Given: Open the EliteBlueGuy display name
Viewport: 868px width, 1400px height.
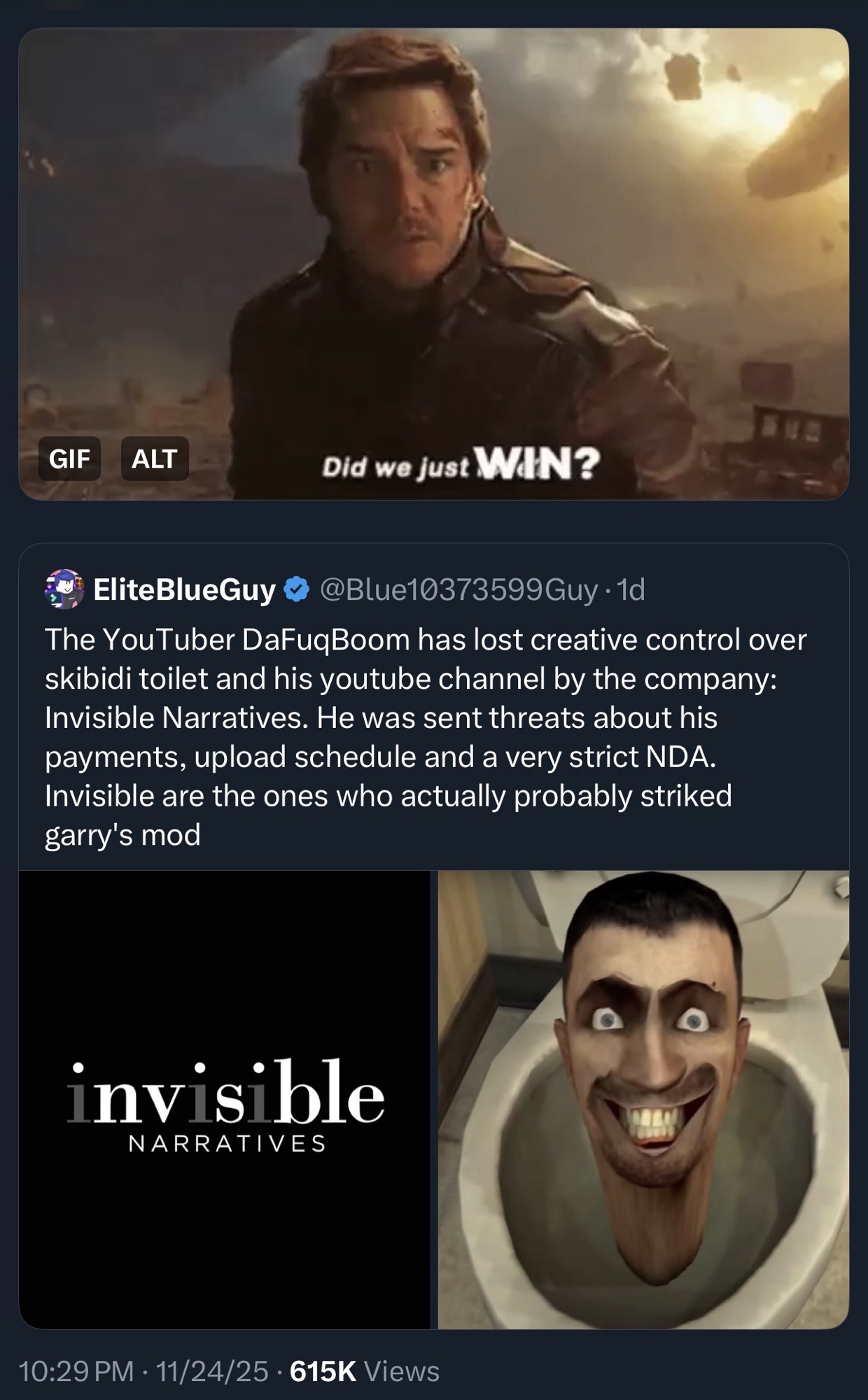Looking at the screenshot, I should (185, 590).
